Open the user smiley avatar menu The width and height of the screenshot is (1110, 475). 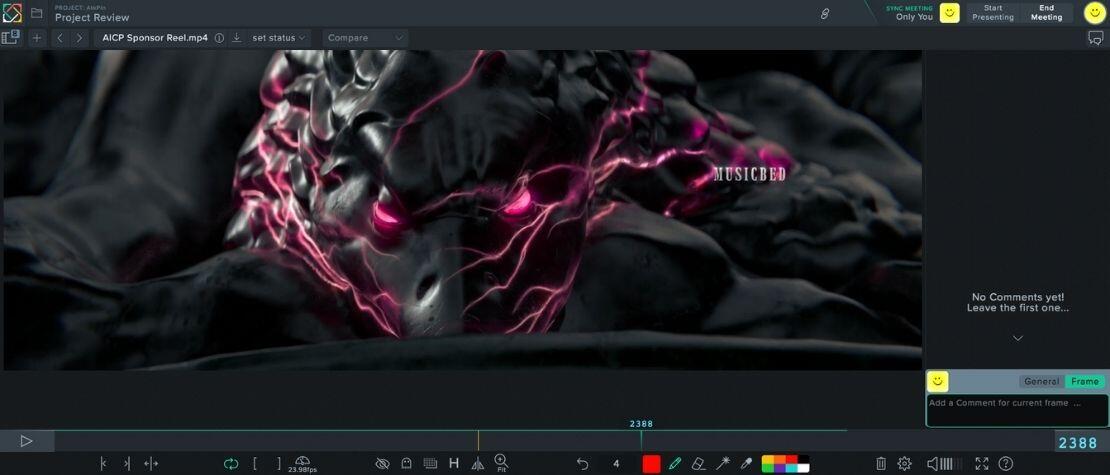click(x=1094, y=13)
